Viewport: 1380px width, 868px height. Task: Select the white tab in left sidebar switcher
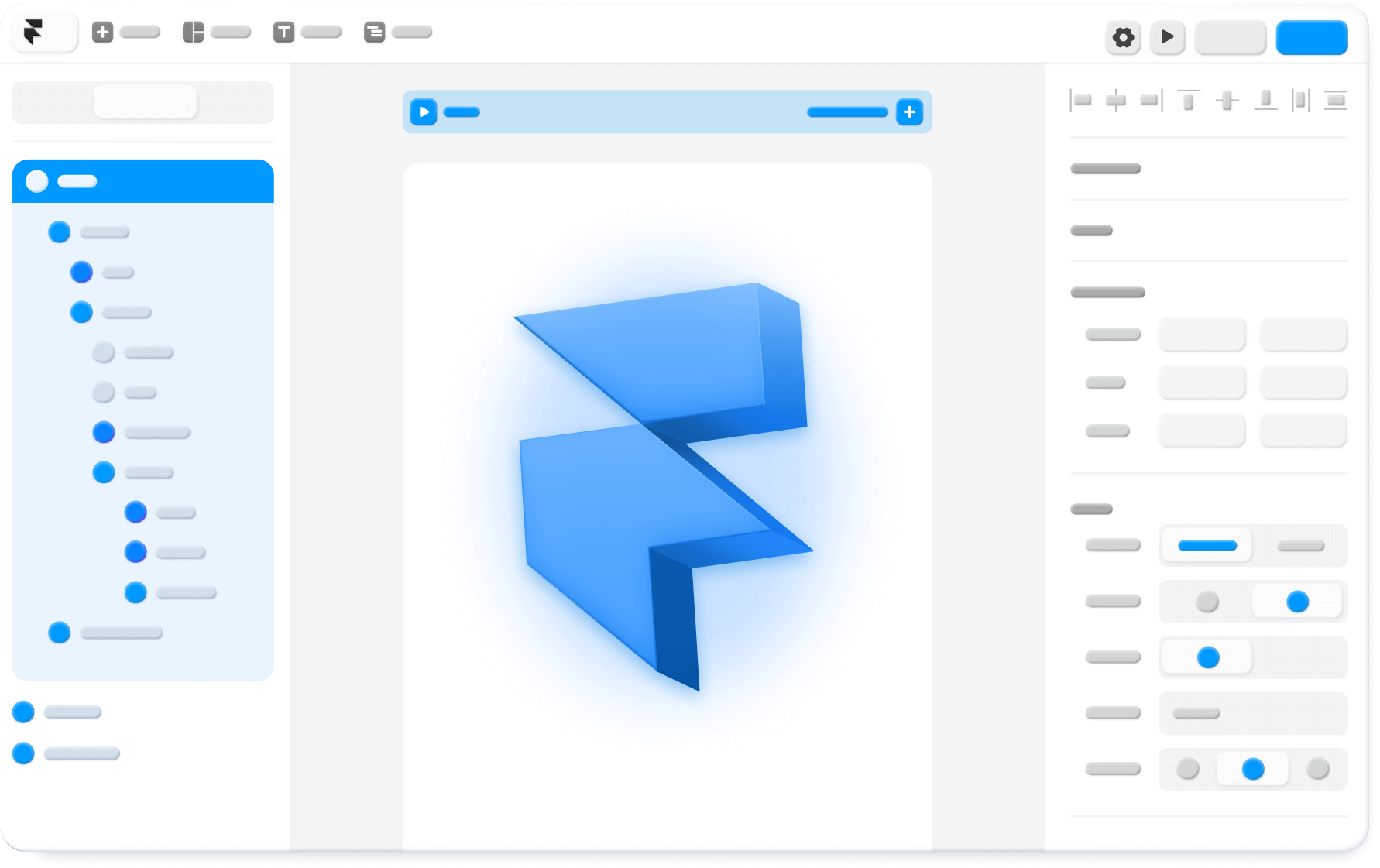[145, 101]
